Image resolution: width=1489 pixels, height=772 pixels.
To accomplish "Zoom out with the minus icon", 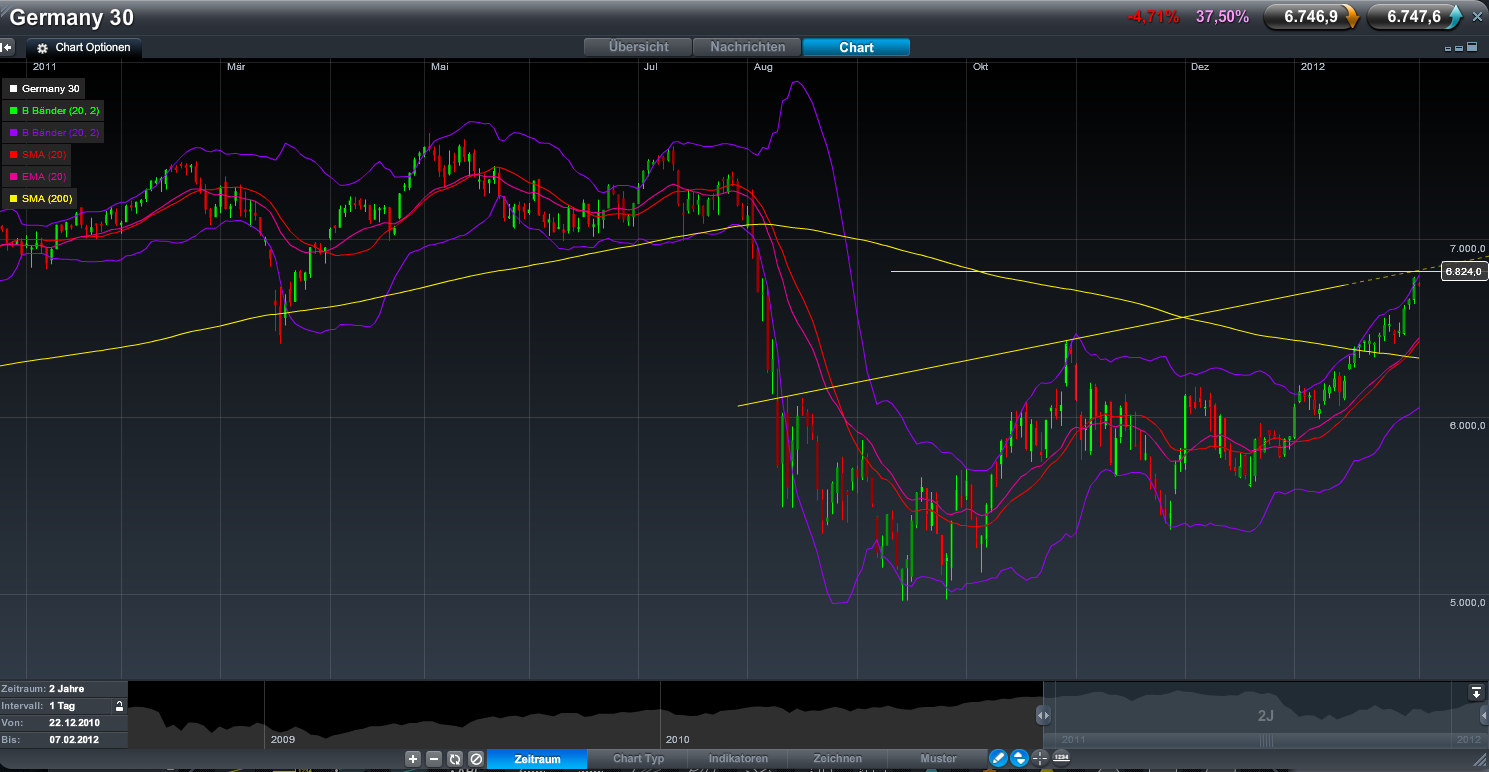I will (434, 759).
